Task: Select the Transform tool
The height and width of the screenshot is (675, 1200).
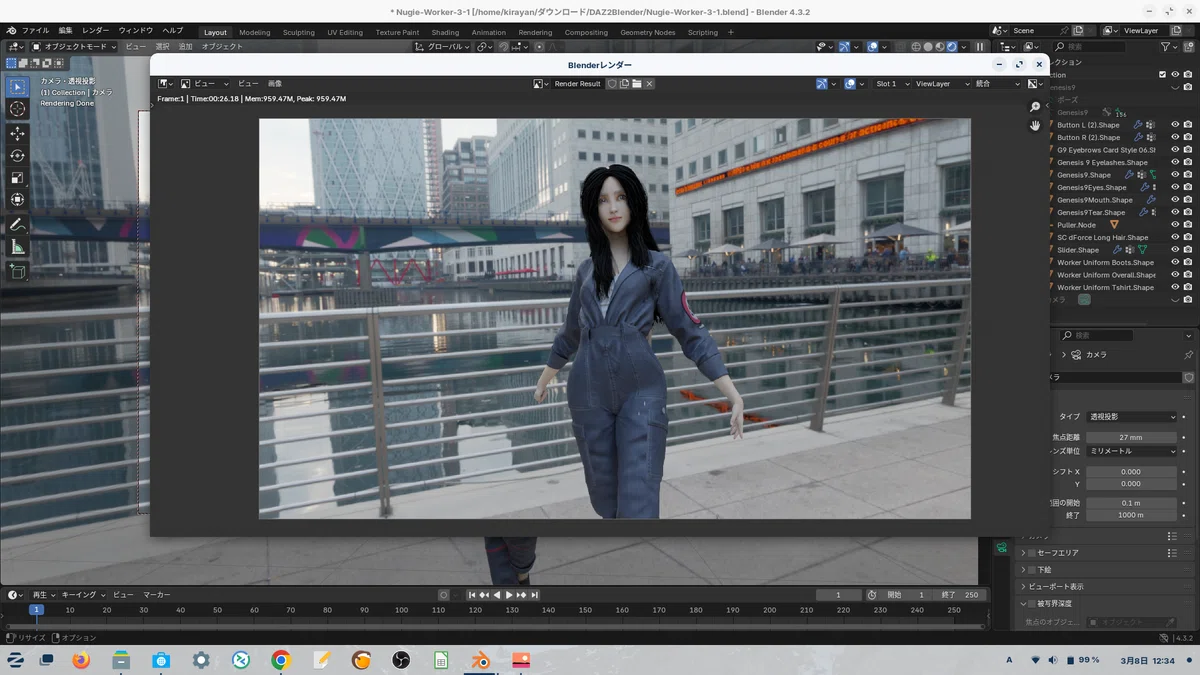Action: pyautogui.click(x=18, y=199)
